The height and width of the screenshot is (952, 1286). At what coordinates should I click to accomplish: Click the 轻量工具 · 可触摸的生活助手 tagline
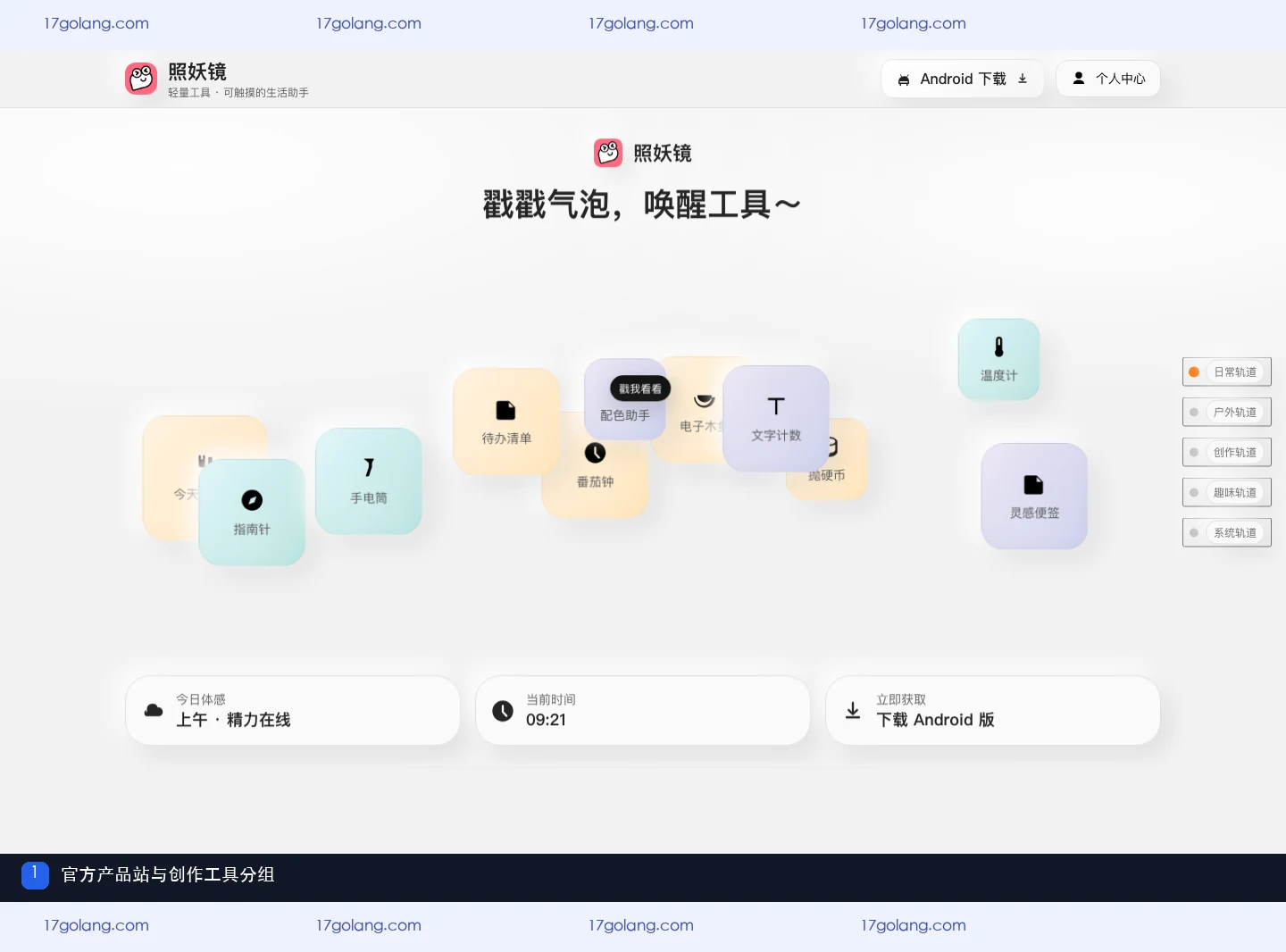tap(238, 93)
